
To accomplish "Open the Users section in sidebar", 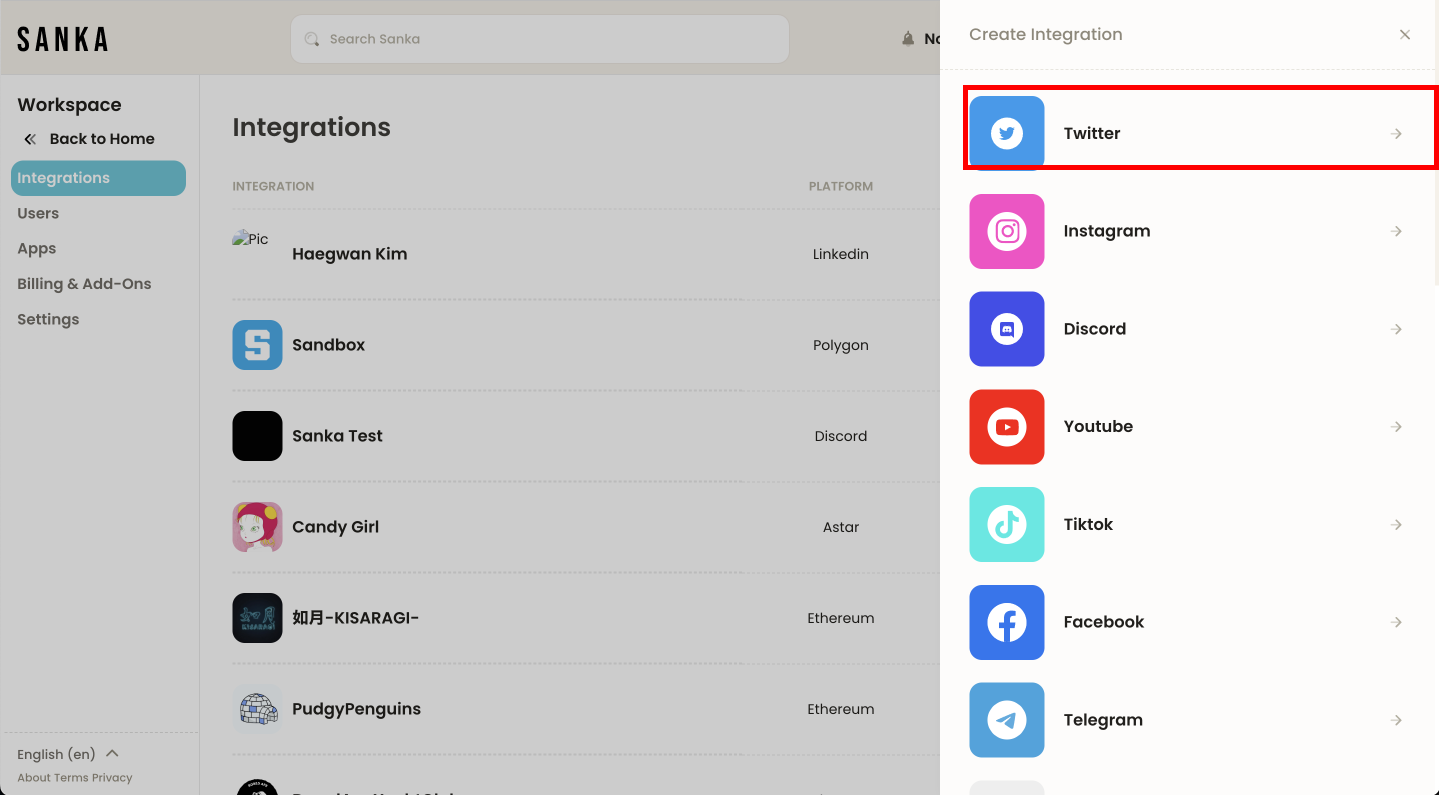I will coord(38,213).
